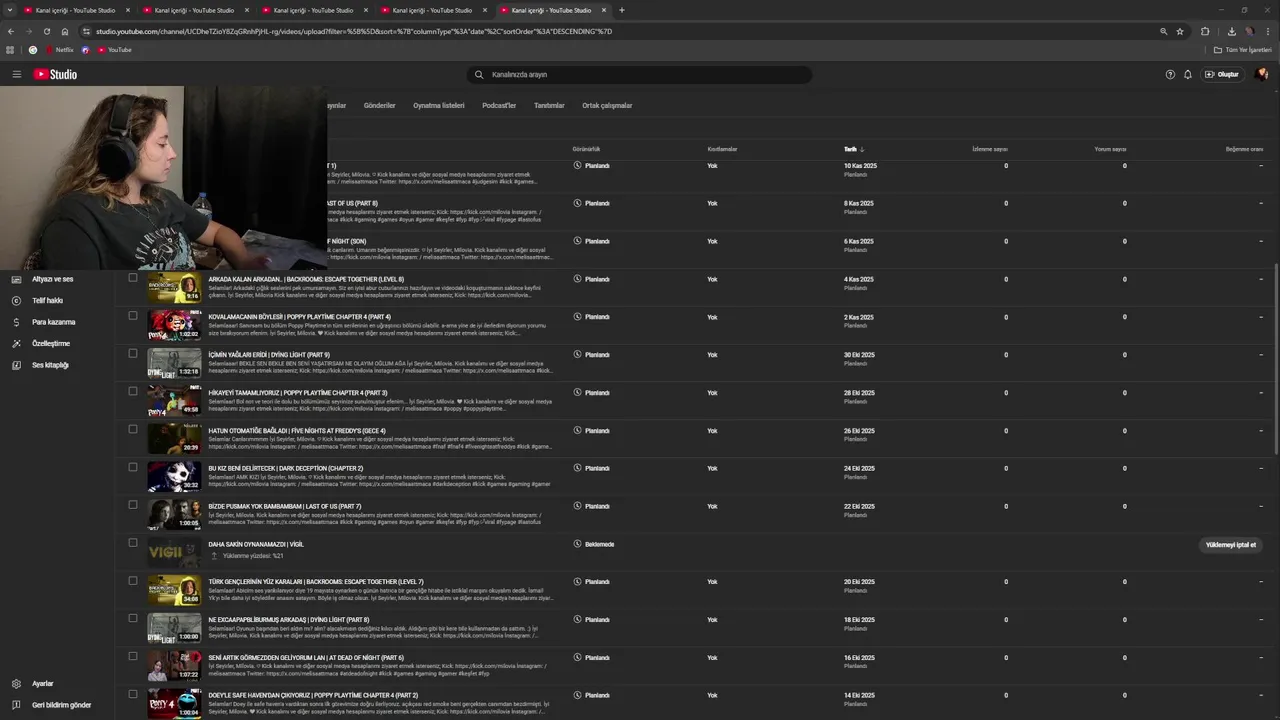
Task: Open the YouTube bookmark in bookmarks bar
Action: (x=114, y=49)
